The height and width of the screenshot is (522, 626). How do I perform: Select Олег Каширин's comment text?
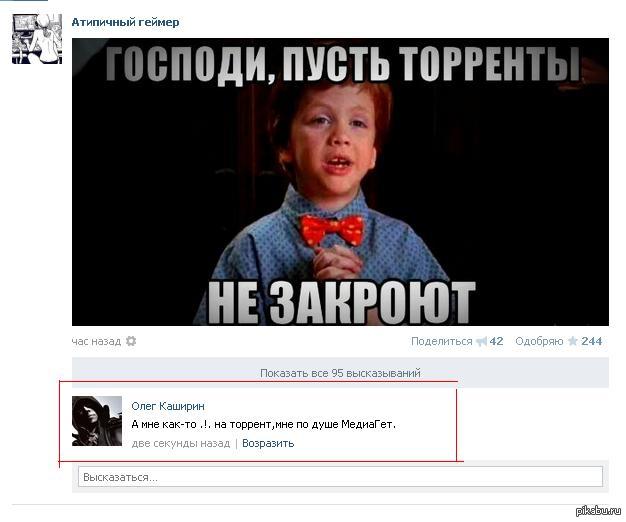click(x=263, y=424)
